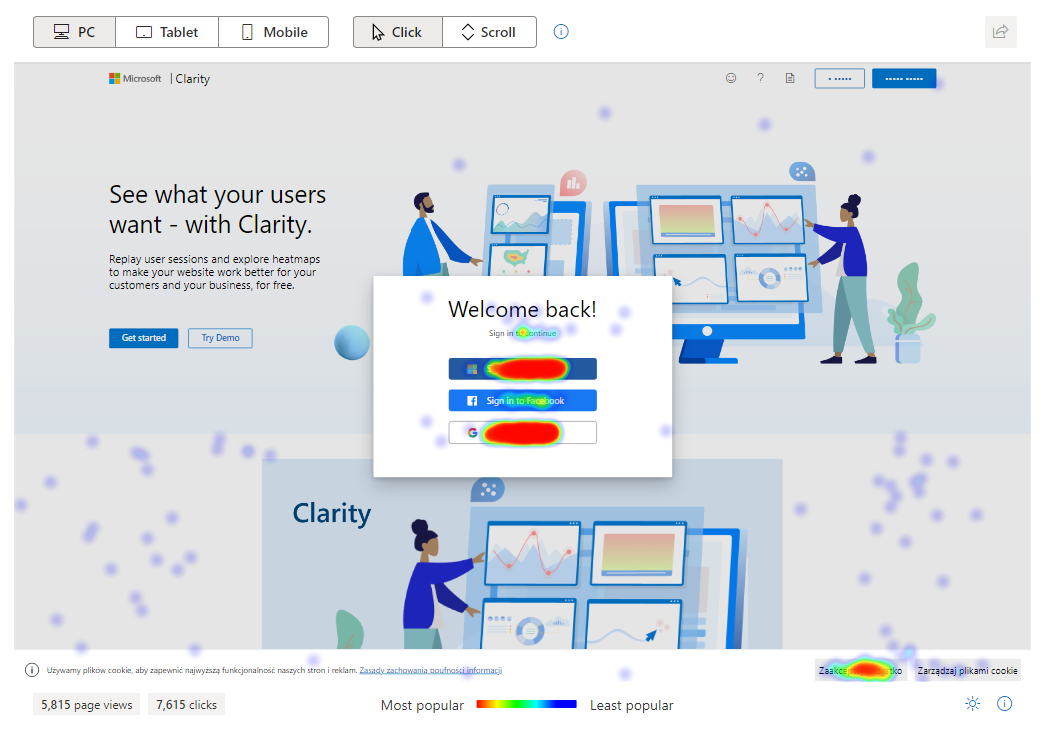
Task: Click the bar chart bubble icon in illustration
Action: click(573, 182)
